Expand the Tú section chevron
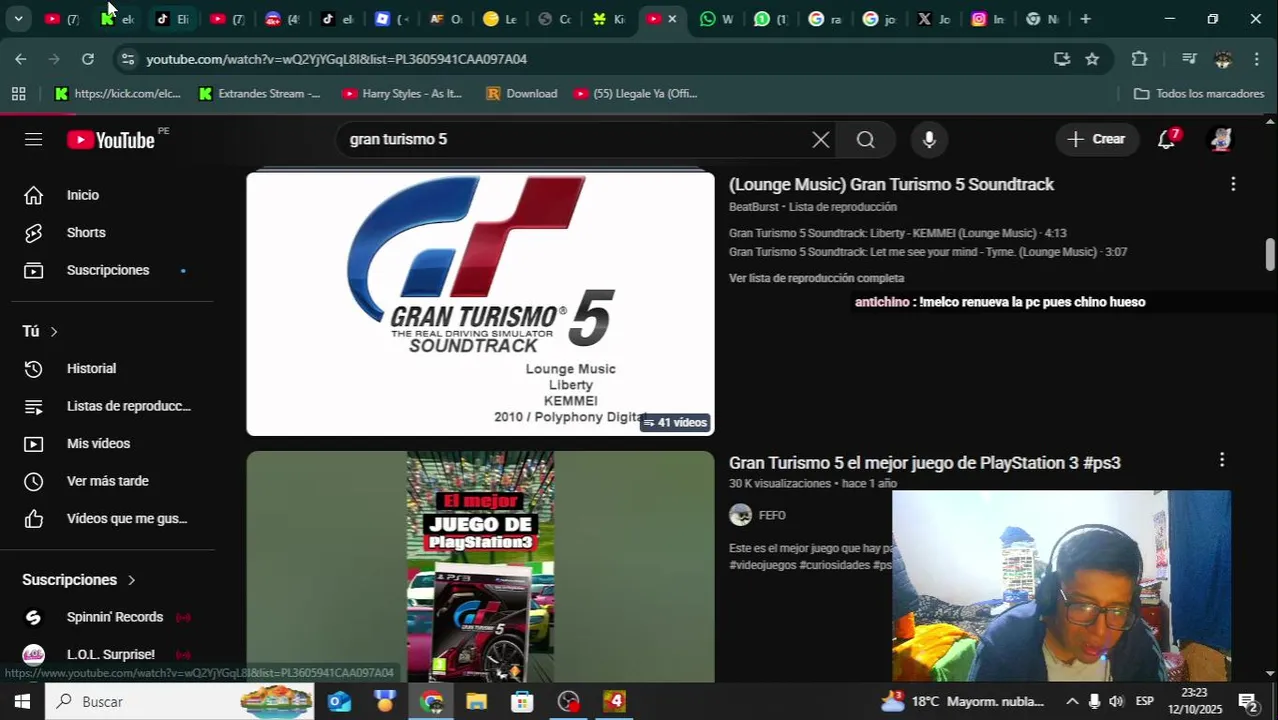 [x=54, y=331]
